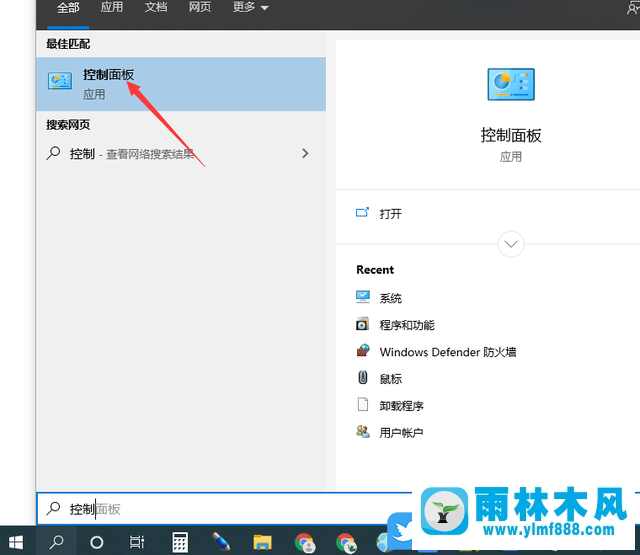Switch to the 文档 tab

pos(156,7)
